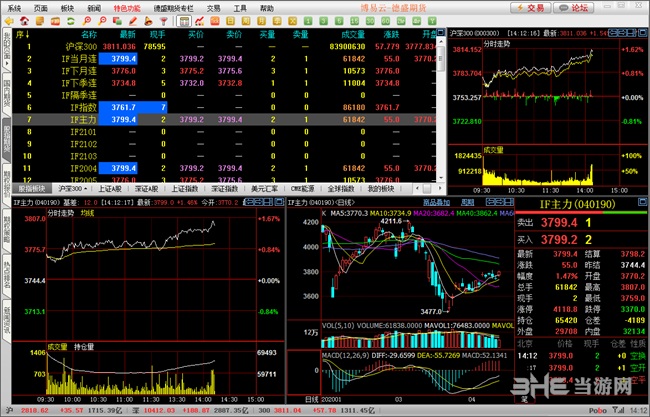Viewport: 650px width, 417px height.
Task: Switch to the 美元汇率 tab
Action: click(x=264, y=189)
